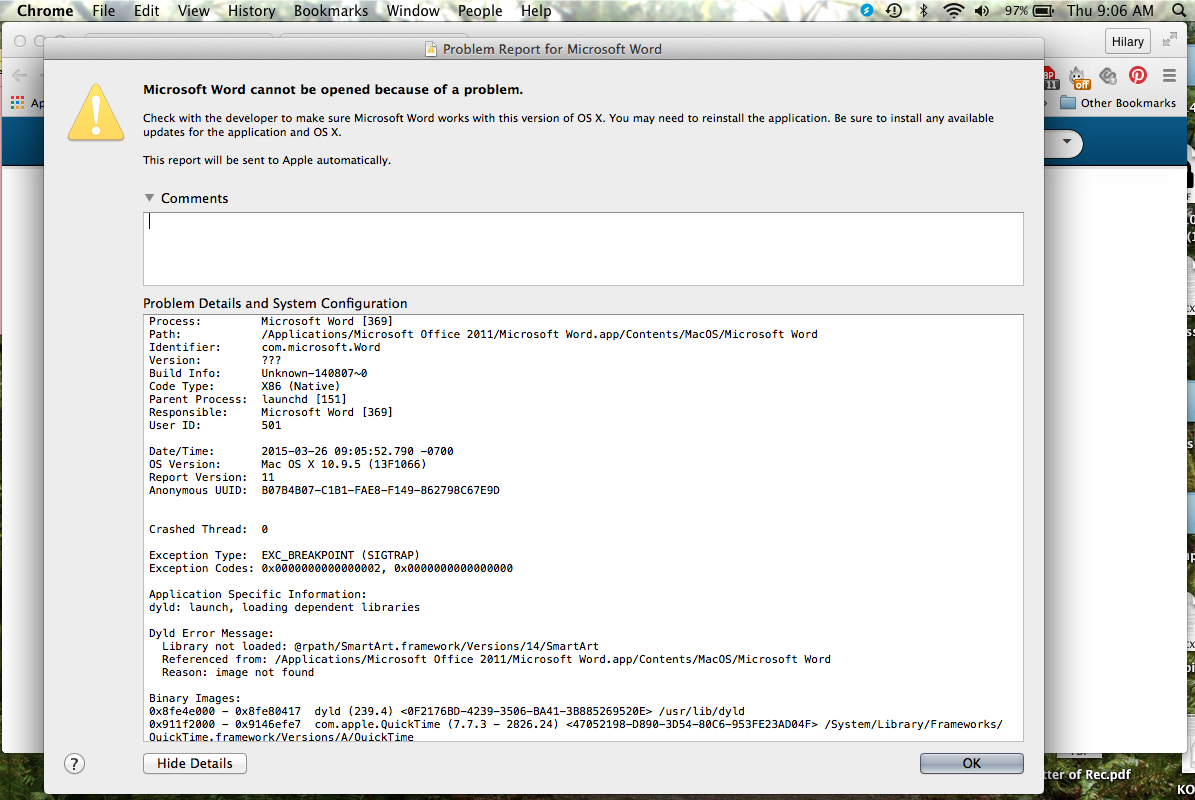Image resolution: width=1195 pixels, height=800 pixels.
Task: Open the View menu
Action: (194, 11)
